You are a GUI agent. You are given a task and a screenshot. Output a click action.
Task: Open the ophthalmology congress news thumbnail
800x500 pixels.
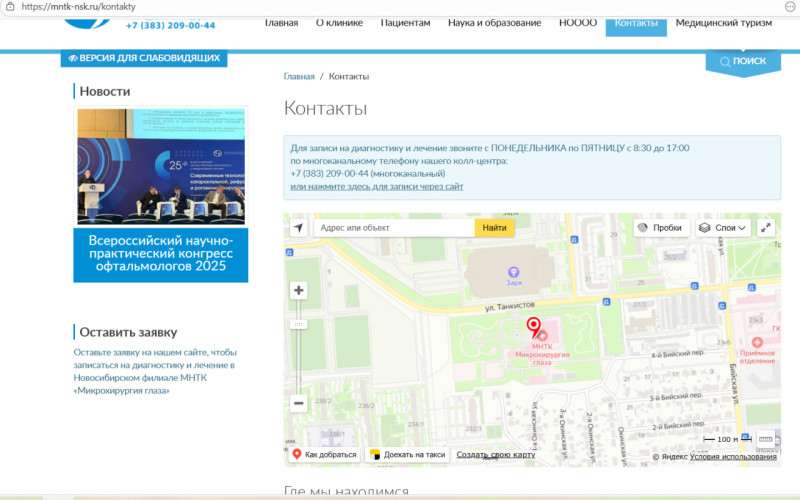pyautogui.click(x=161, y=167)
